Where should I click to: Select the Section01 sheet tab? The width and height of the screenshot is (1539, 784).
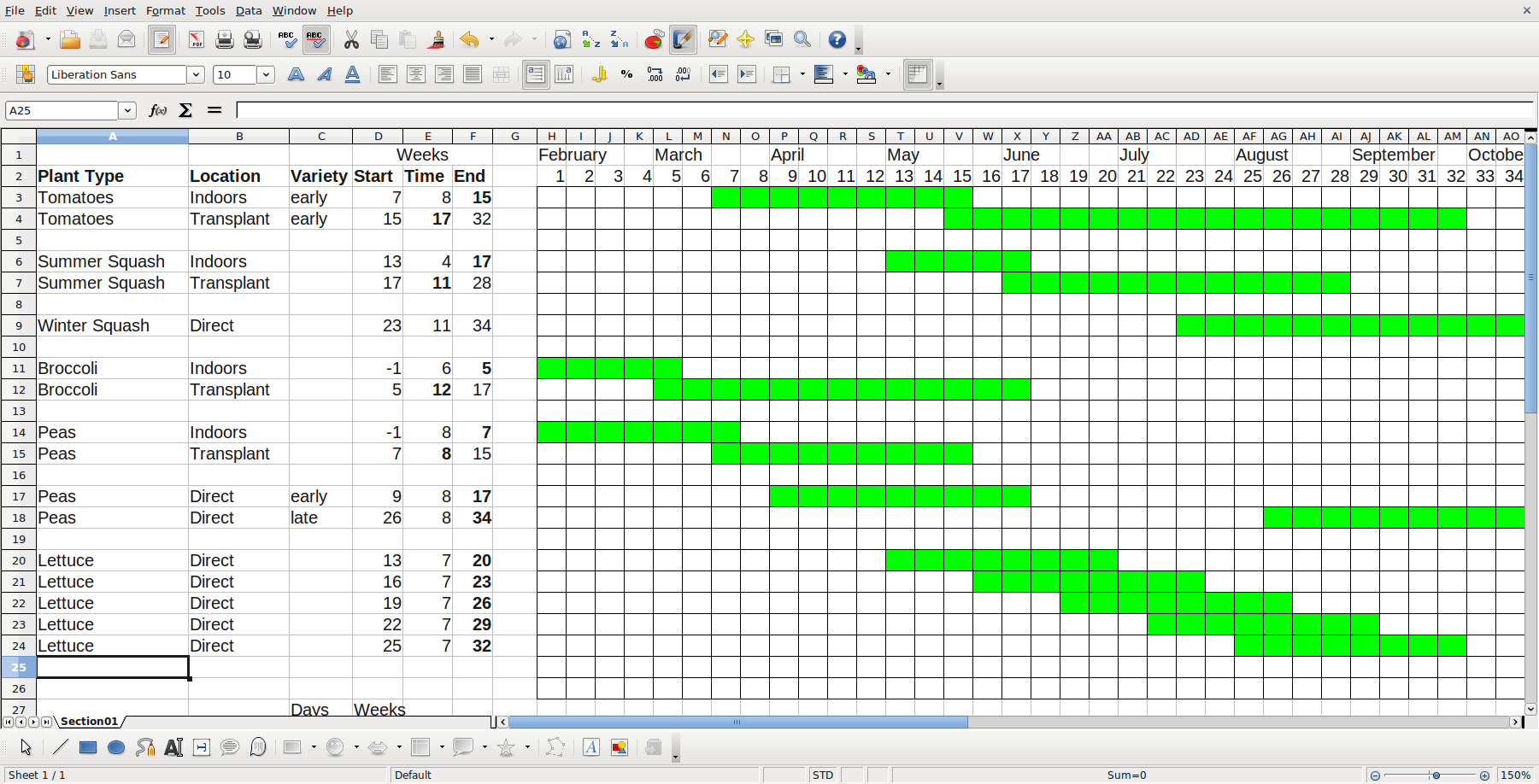(89, 722)
